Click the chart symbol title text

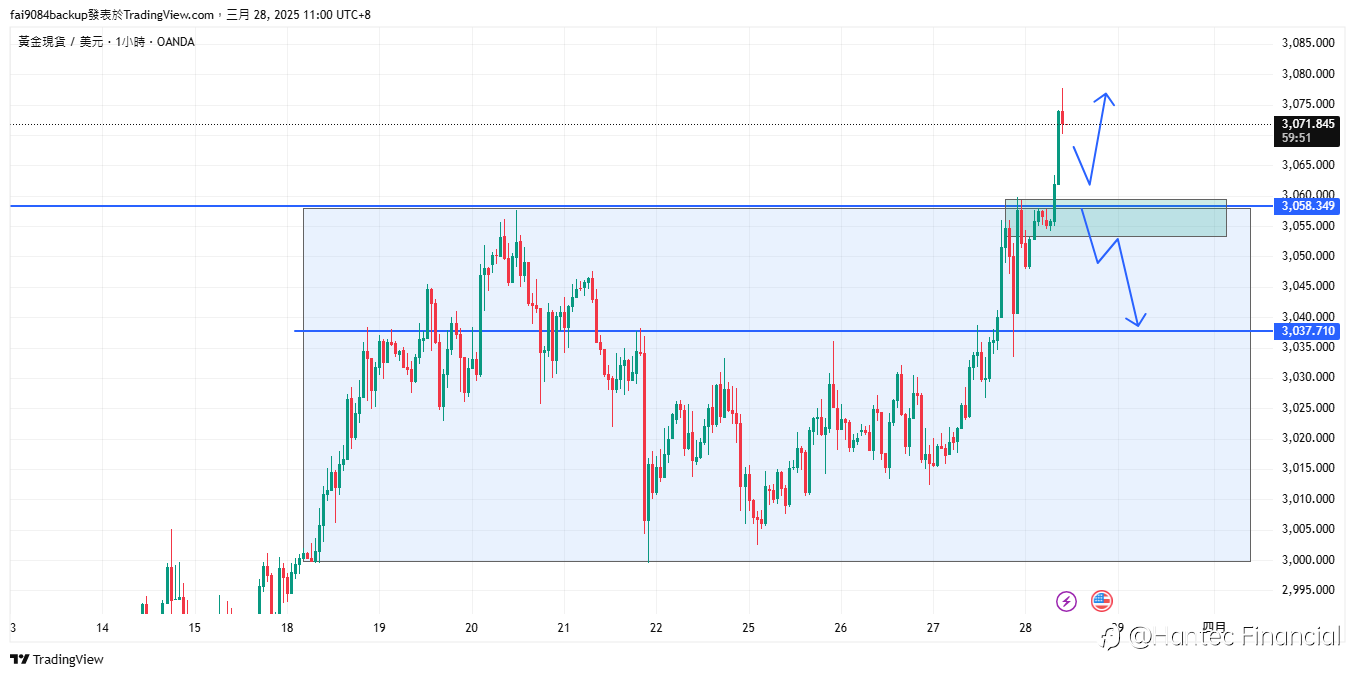click(x=106, y=42)
